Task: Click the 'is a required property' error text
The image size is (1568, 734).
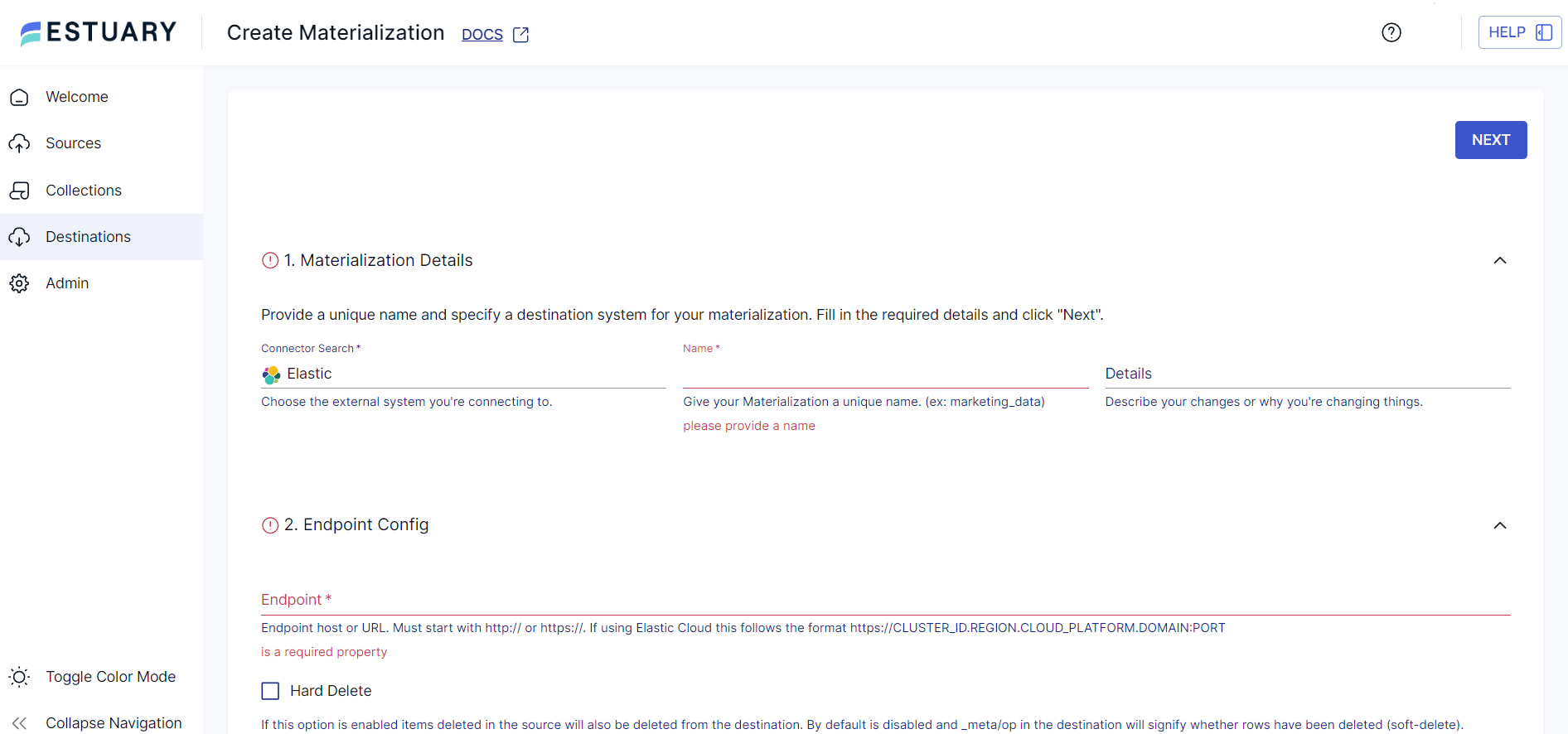Action: point(324,652)
